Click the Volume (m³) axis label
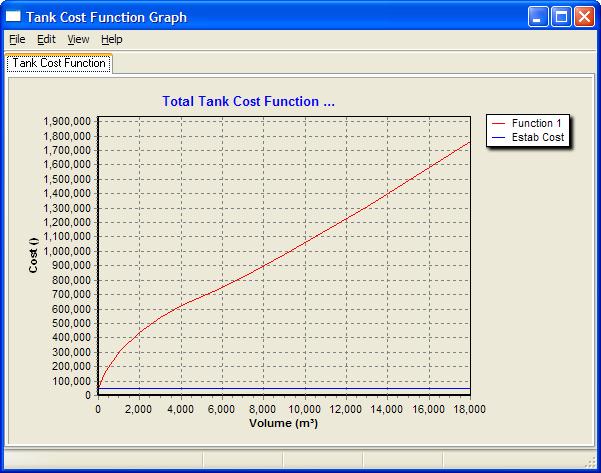 tap(284, 423)
